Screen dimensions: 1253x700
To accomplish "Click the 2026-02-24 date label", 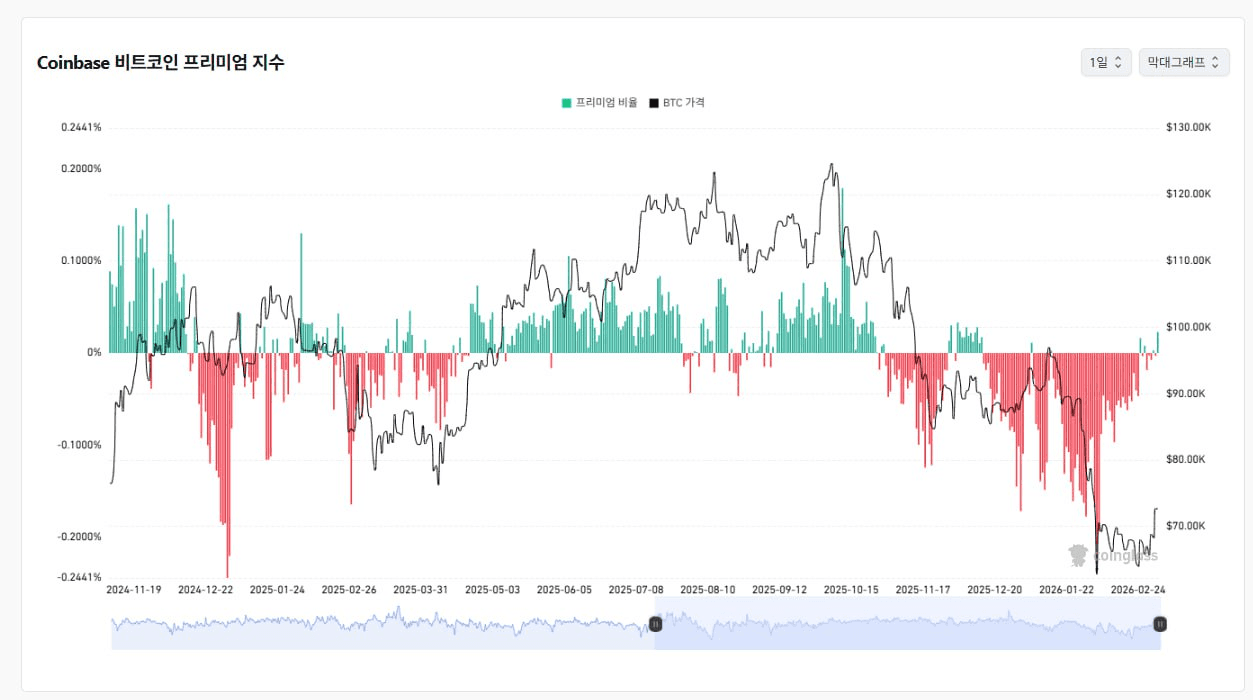I will (x=1138, y=590).
